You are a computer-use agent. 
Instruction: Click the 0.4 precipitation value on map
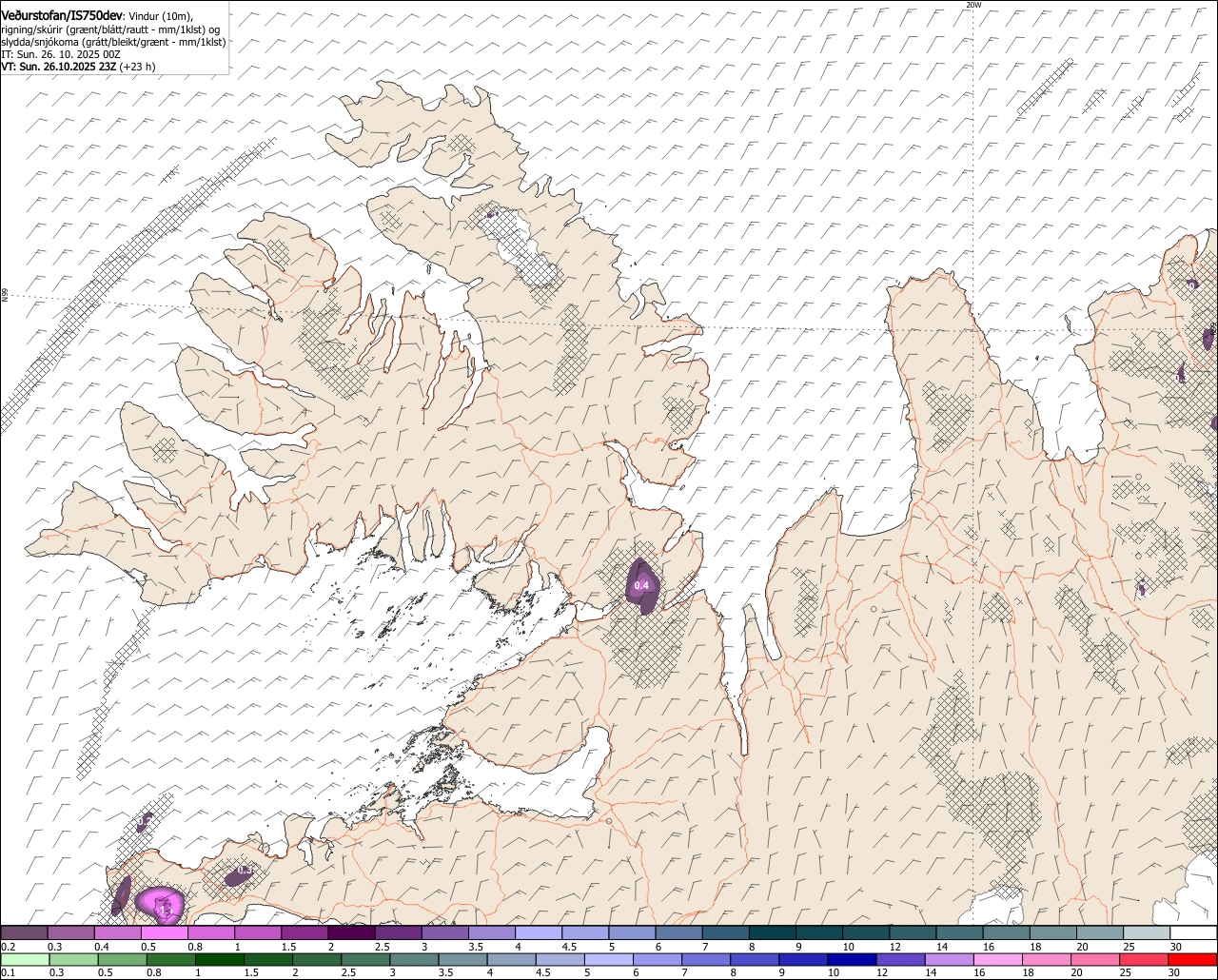[641, 585]
